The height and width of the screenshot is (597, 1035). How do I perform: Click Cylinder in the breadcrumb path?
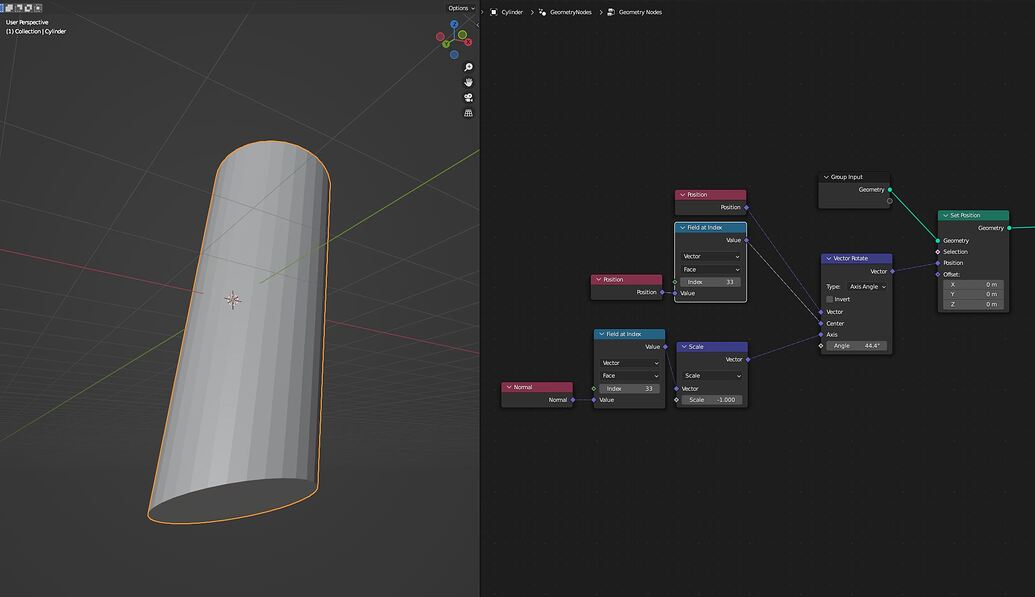(x=512, y=12)
